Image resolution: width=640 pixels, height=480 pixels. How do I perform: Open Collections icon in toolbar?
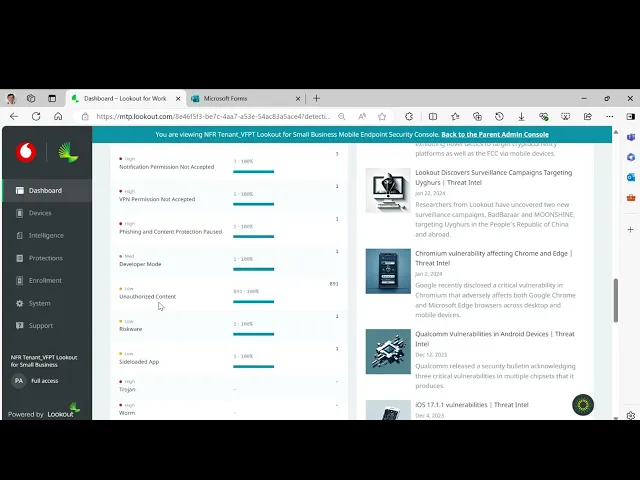(x=477, y=117)
